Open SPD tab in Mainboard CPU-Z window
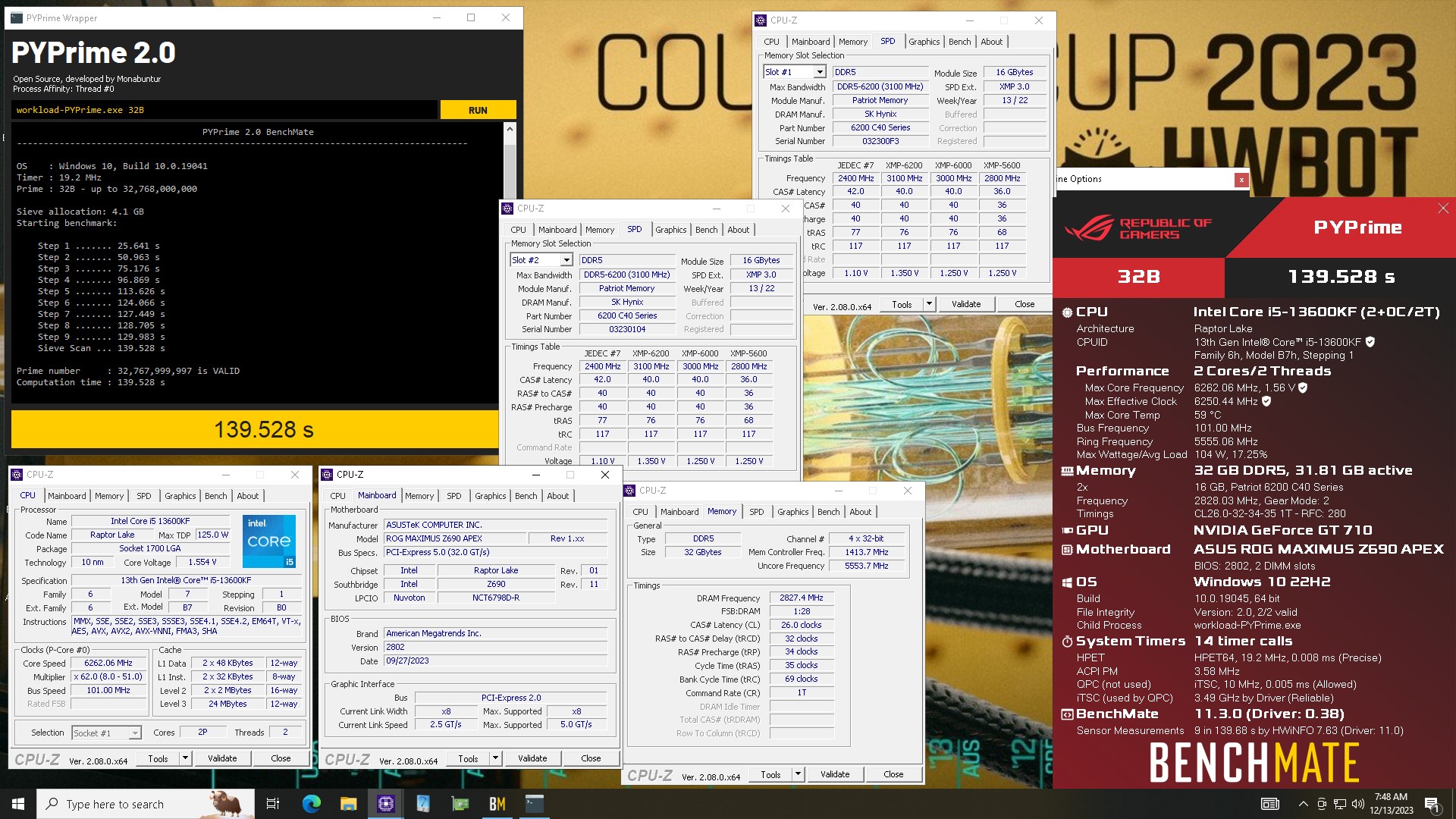The width and height of the screenshot is (1456, 819). tap(453, 496)
